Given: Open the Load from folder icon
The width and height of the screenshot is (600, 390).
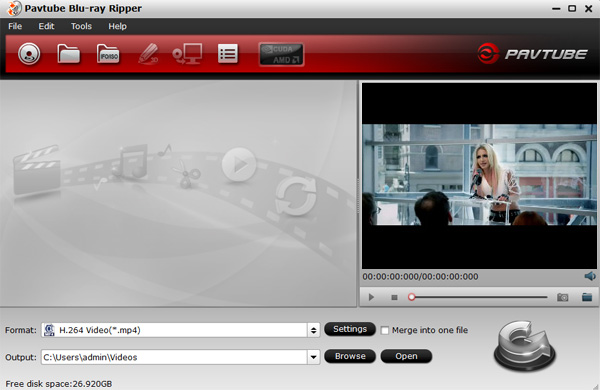Looking at the screenshot, I should [68, 54].
